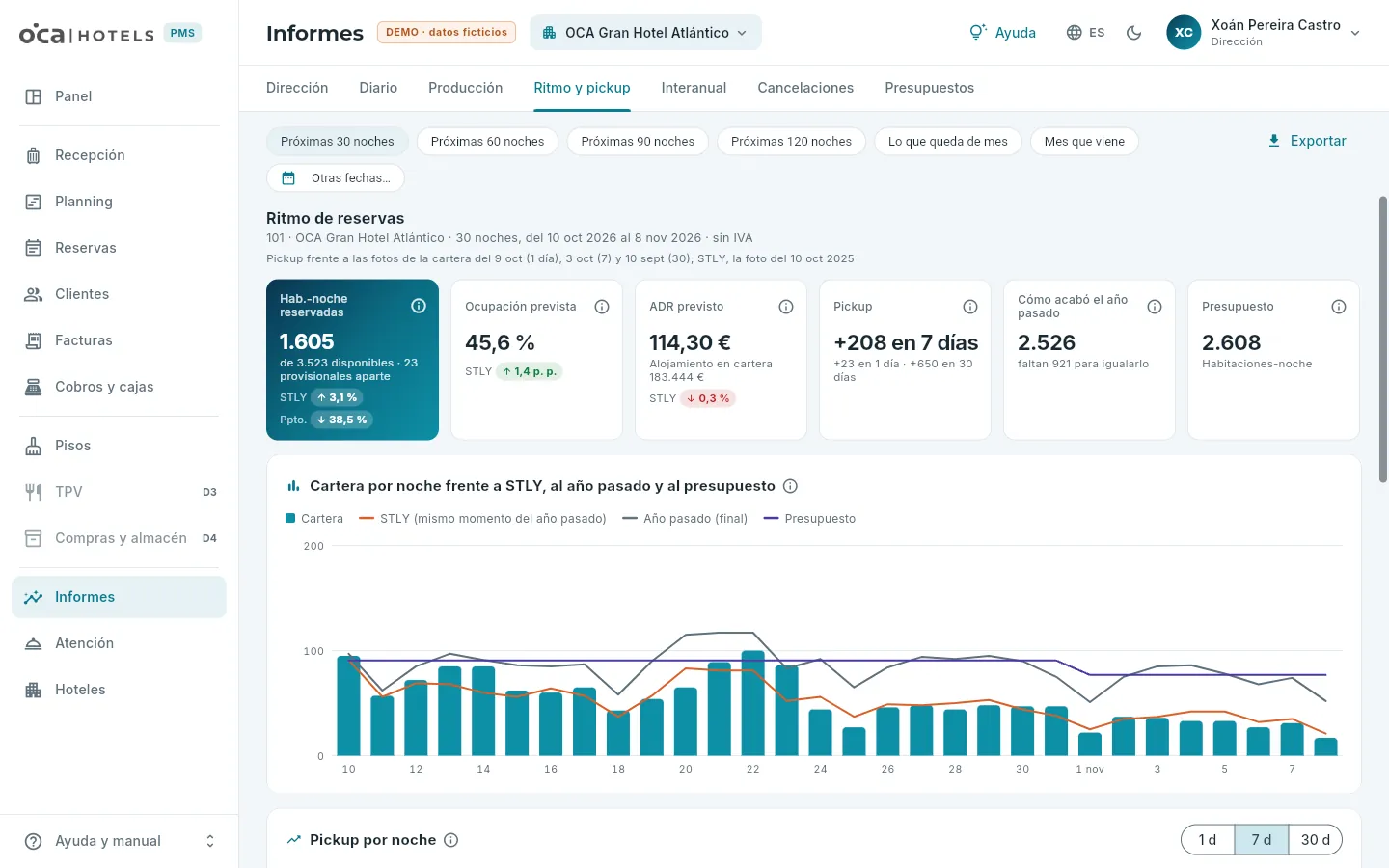Open the Pisos section
This screenshot has width=1389, height=868.
[119, 446]
